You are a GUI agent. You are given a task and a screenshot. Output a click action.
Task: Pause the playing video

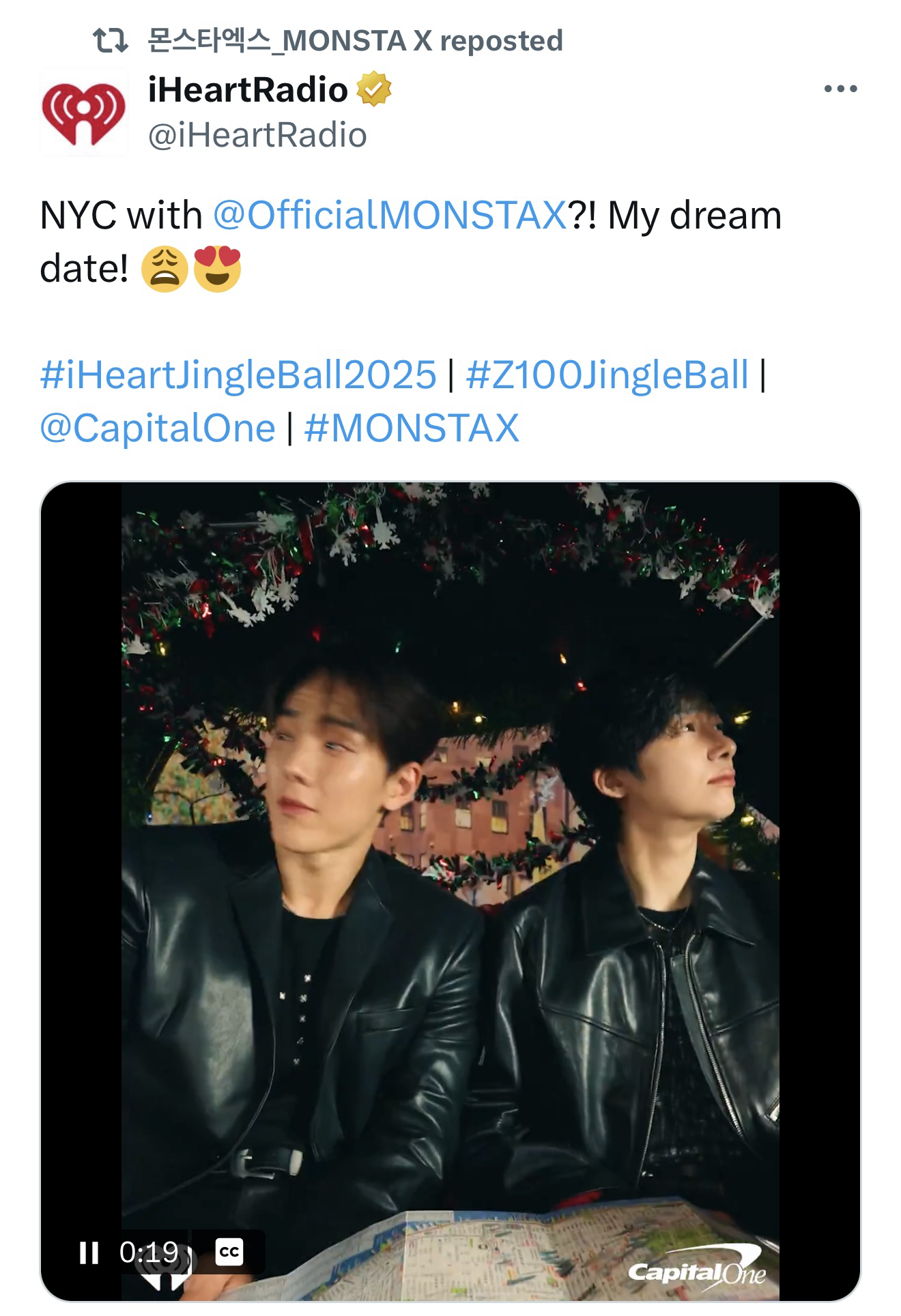[89, 1252]
